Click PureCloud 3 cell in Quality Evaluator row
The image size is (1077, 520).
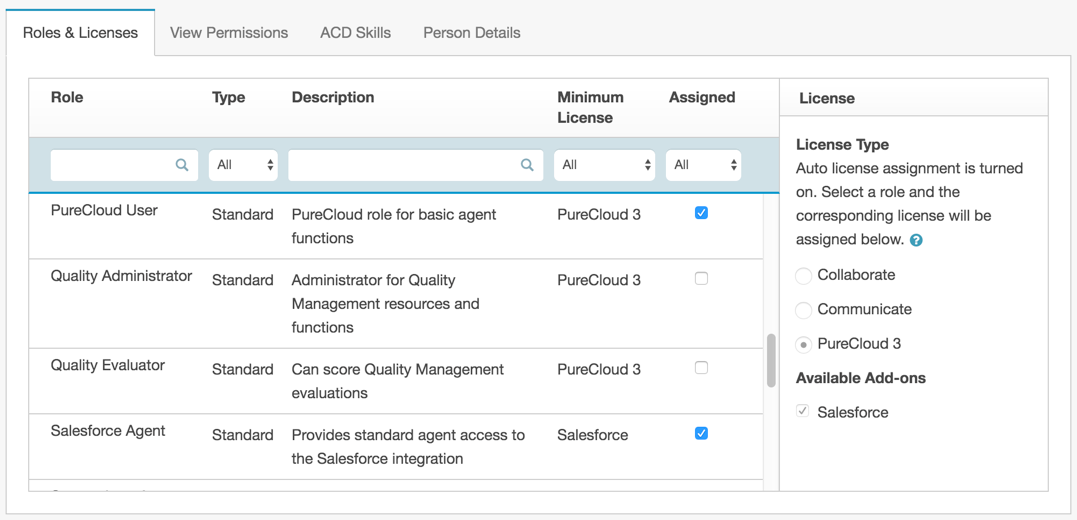click(599, 369)
